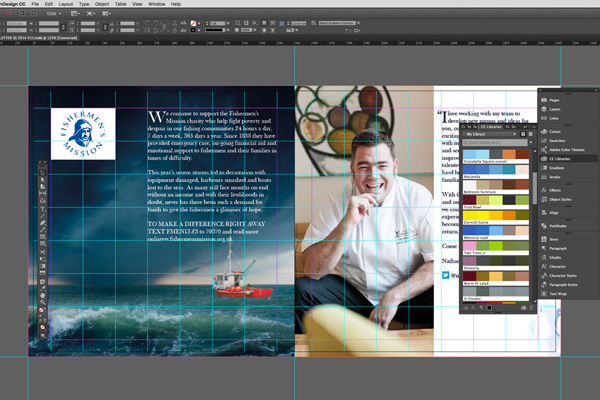Select the Gap tool
600x400 pixels.
(42, 193)
